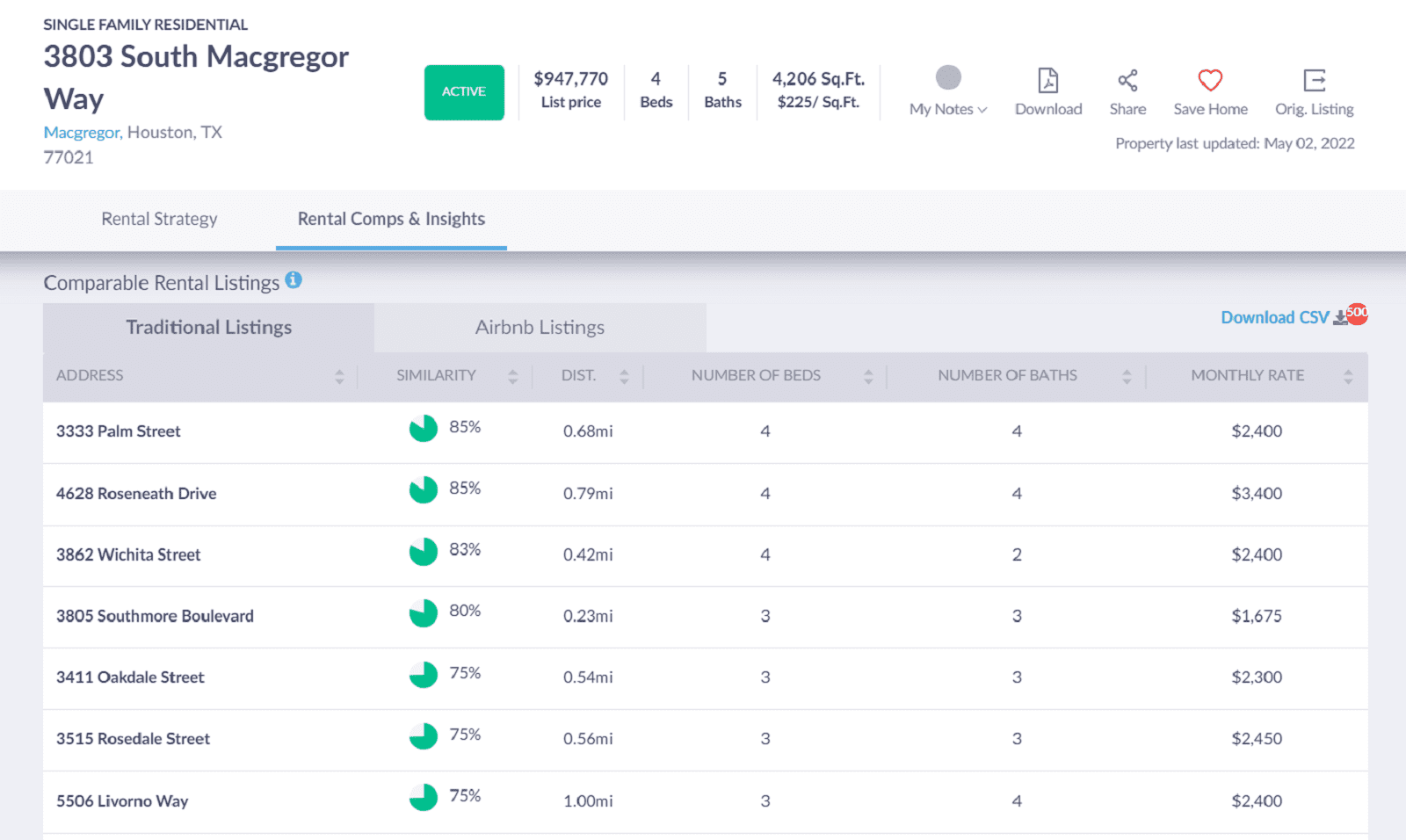
Task: Sort by MONTHLY RATE using its sort arrows
Action: pyautogui.click(x=1351, y=375)
